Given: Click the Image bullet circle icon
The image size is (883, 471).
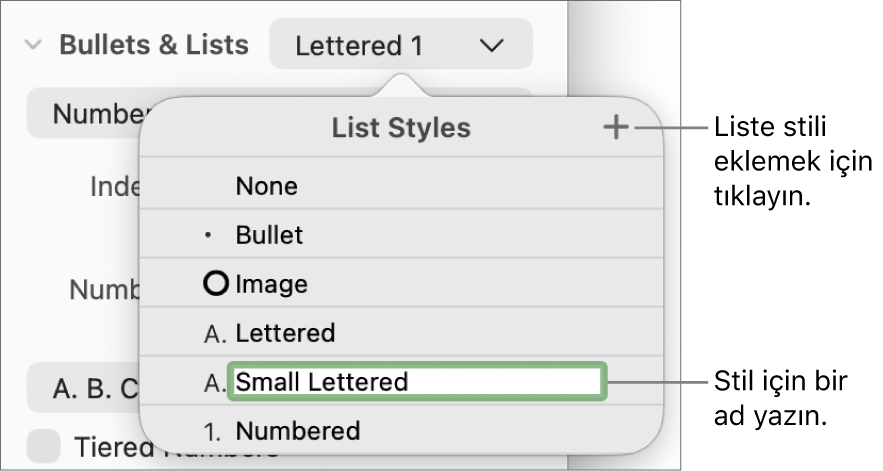Looking at the screenshot, I should (215, 284).
